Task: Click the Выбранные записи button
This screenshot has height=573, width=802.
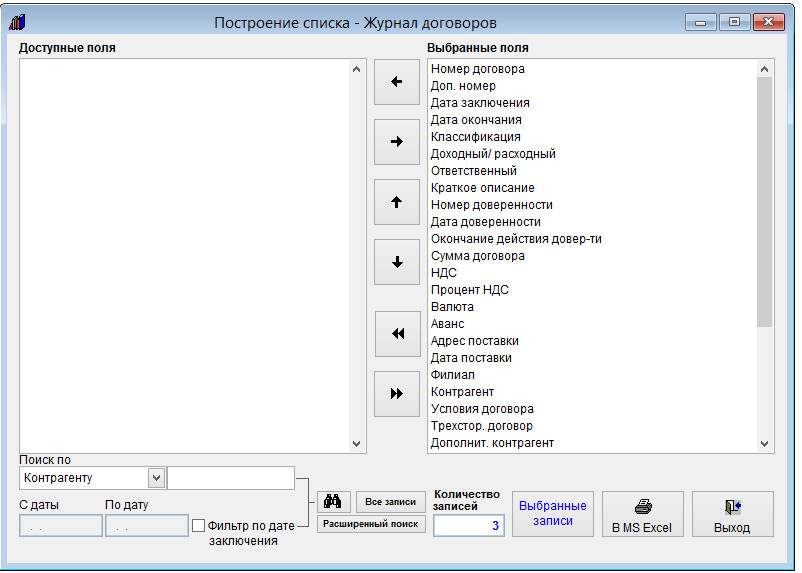Action: (x=552, y=514)
